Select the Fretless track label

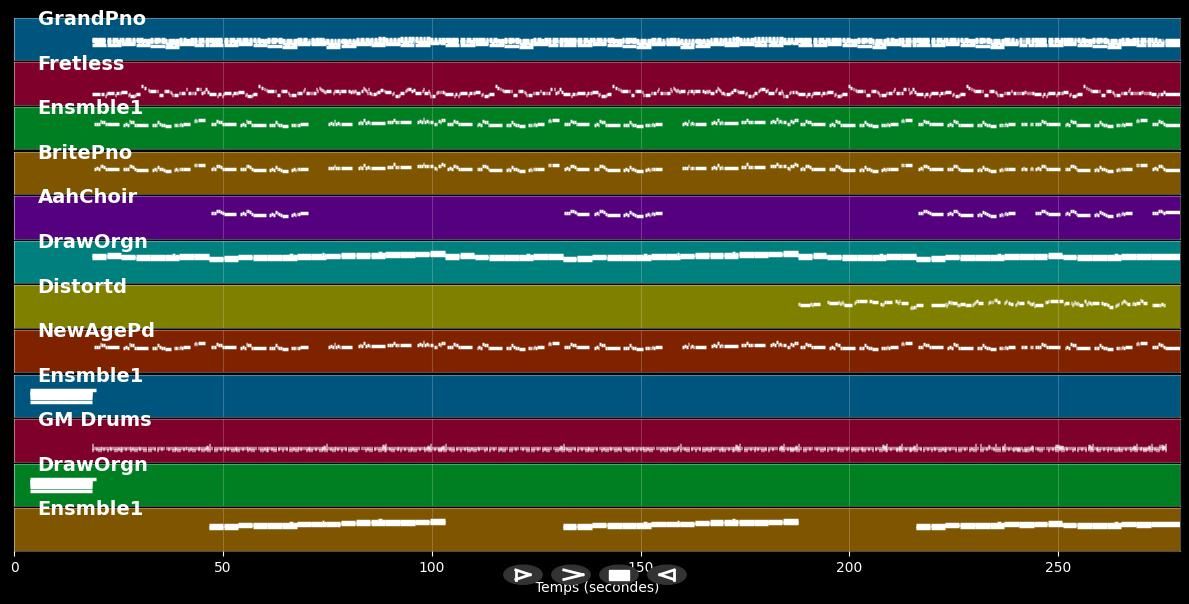81,64
